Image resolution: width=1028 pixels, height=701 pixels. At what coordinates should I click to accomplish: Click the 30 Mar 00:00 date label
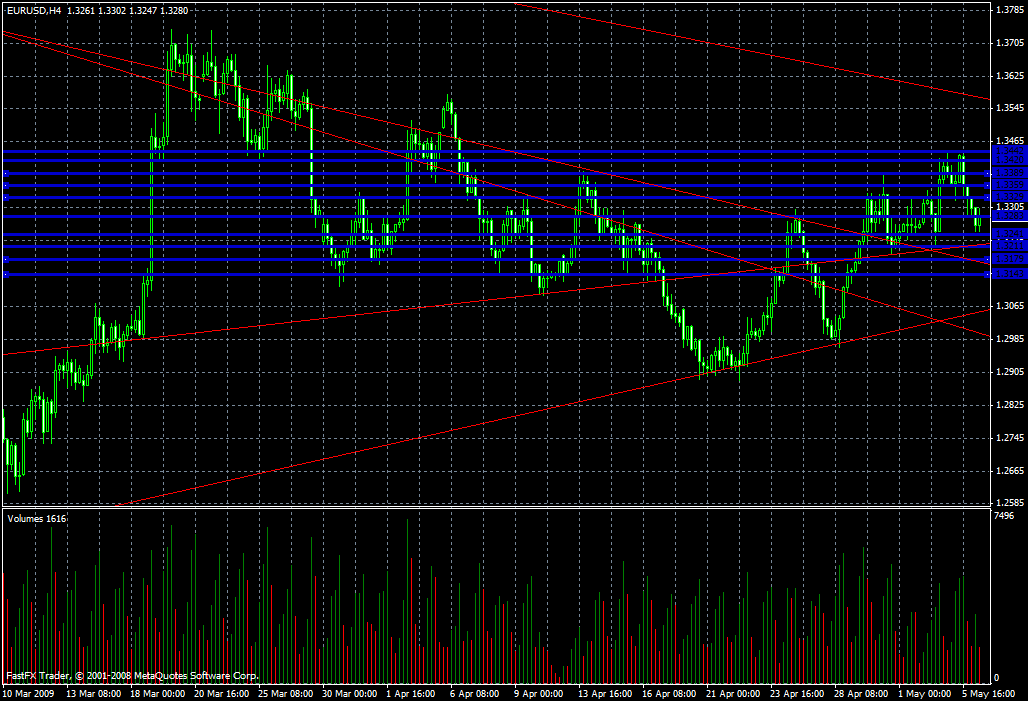[350, 694]
